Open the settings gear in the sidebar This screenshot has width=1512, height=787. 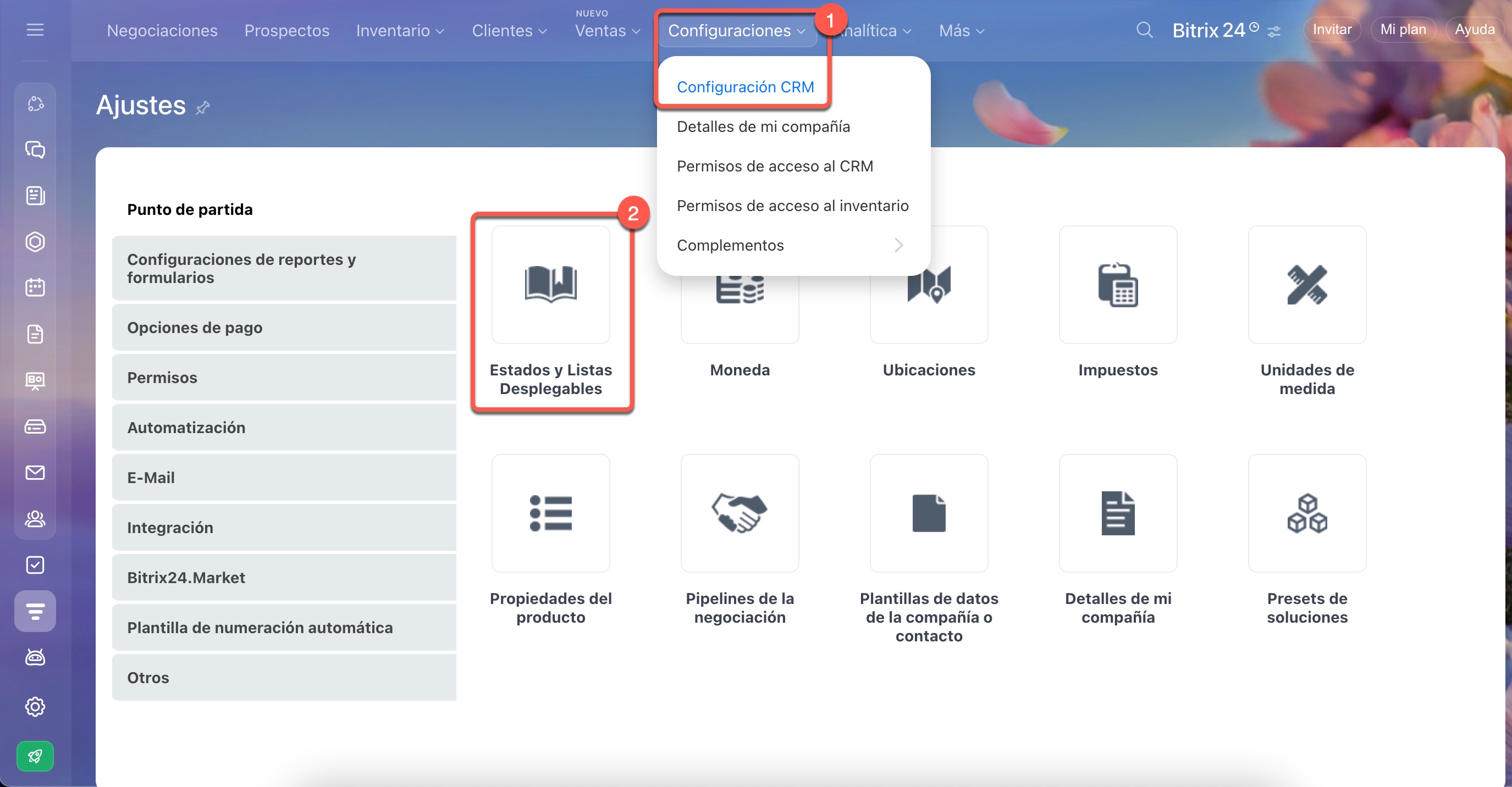tap(35, 707)
